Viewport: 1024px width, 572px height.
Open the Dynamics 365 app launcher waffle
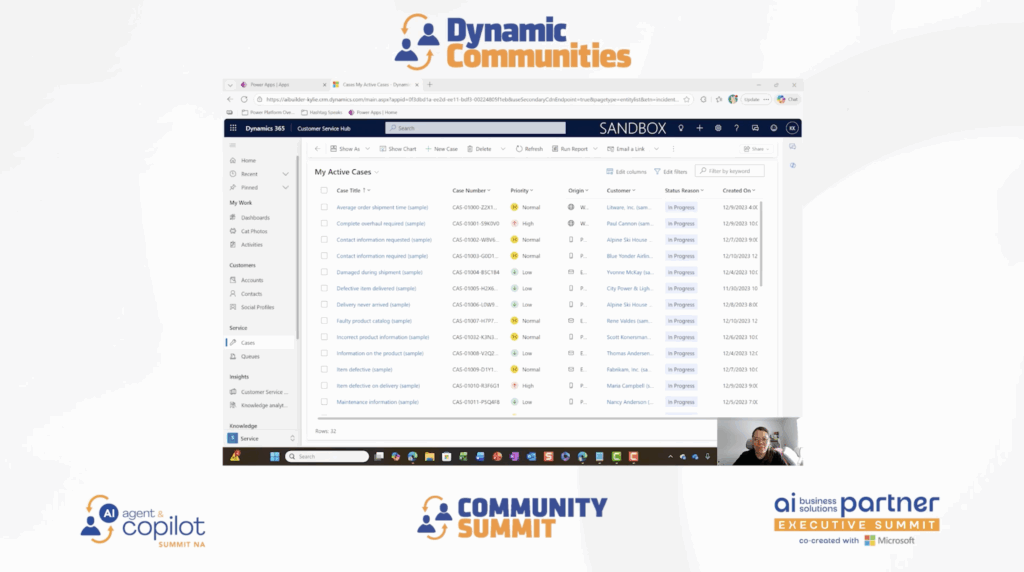pyautogui.click(x=233, y=128)
